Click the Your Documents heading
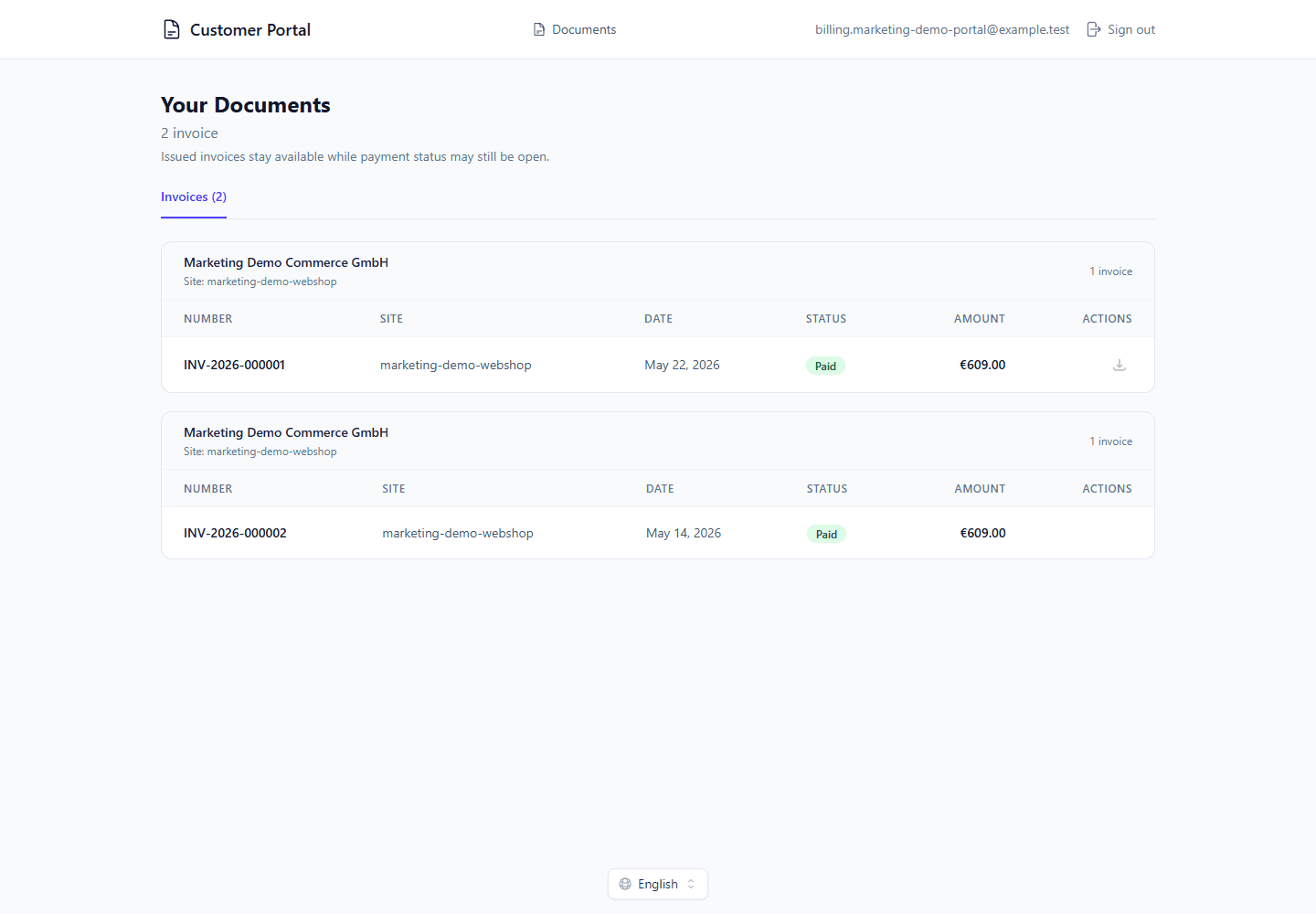The image size is (1316, 914). click(x=246, y=105)
